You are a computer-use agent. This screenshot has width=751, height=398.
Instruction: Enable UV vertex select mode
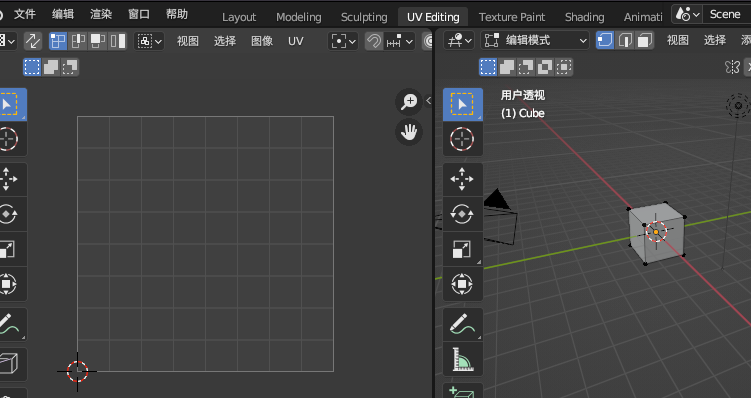pyautogui.click(x=58, y=41)
